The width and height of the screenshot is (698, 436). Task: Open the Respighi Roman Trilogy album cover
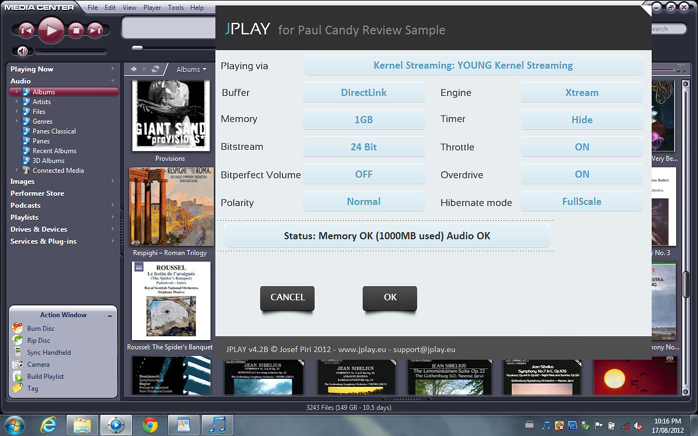(x=171, y=207)
